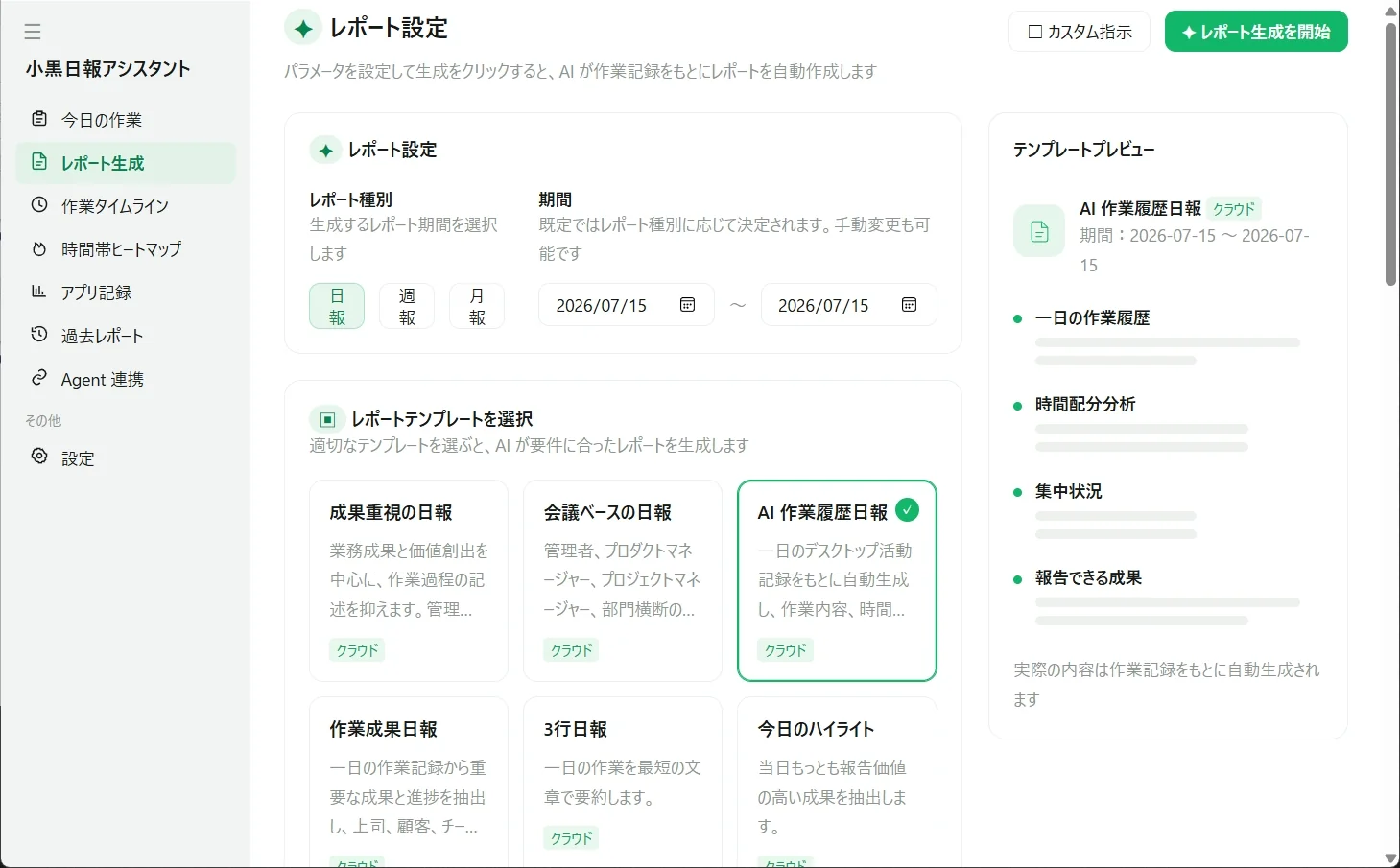Choose the AI 作業履歴日報 template card
The width and height of the screenshot is (1400, 868).
837,580
